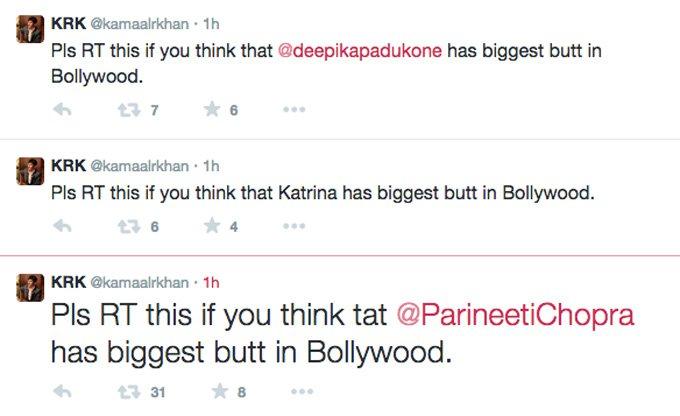
Task: Retweet the tweet mentioning @deepikapadukone
Action: (129, 110)
